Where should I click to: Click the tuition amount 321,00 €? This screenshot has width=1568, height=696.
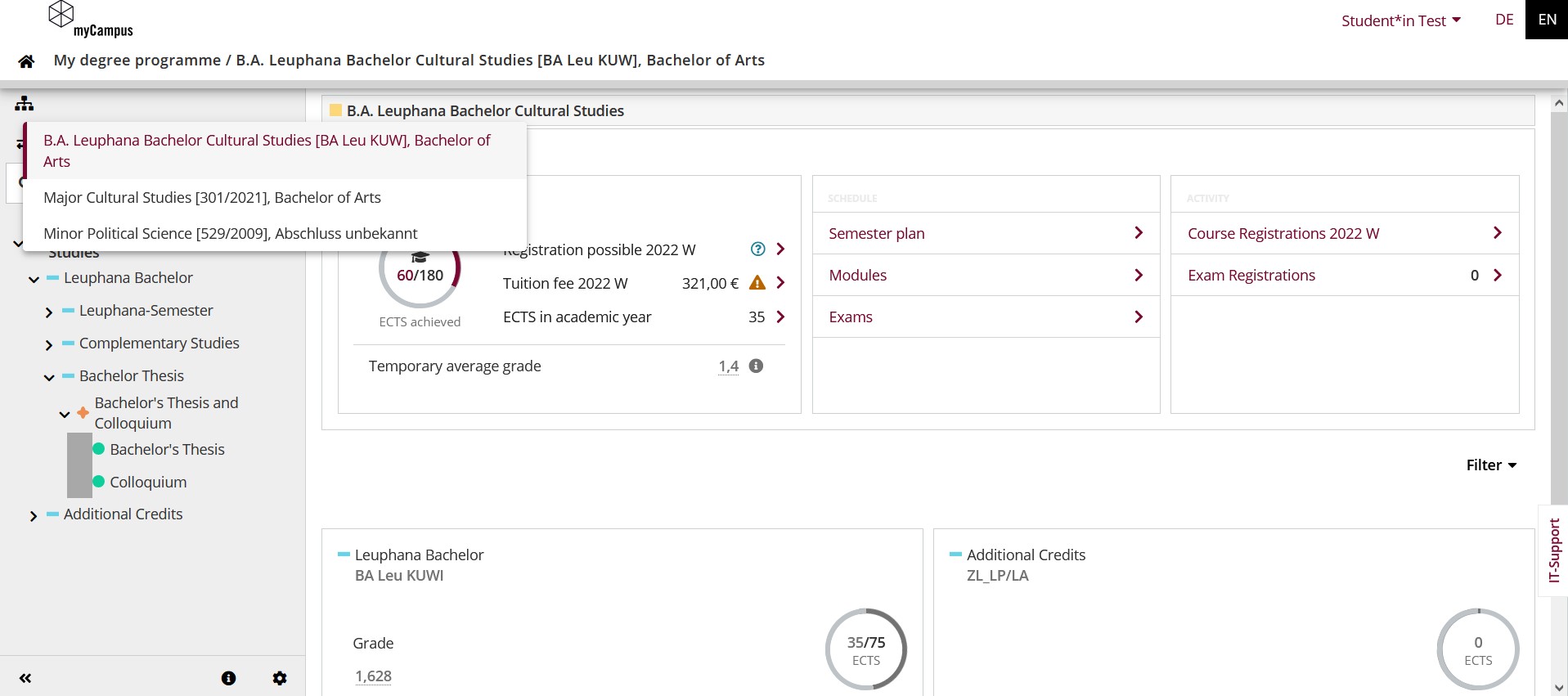coord(710,283)
